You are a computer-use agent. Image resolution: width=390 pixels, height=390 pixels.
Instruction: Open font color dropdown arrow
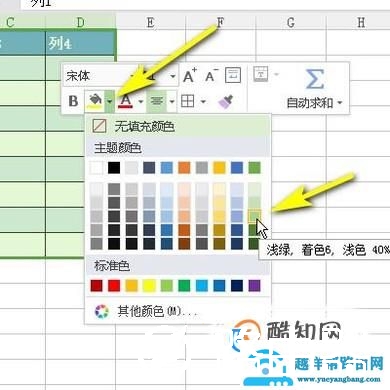[x=141, y=101]
